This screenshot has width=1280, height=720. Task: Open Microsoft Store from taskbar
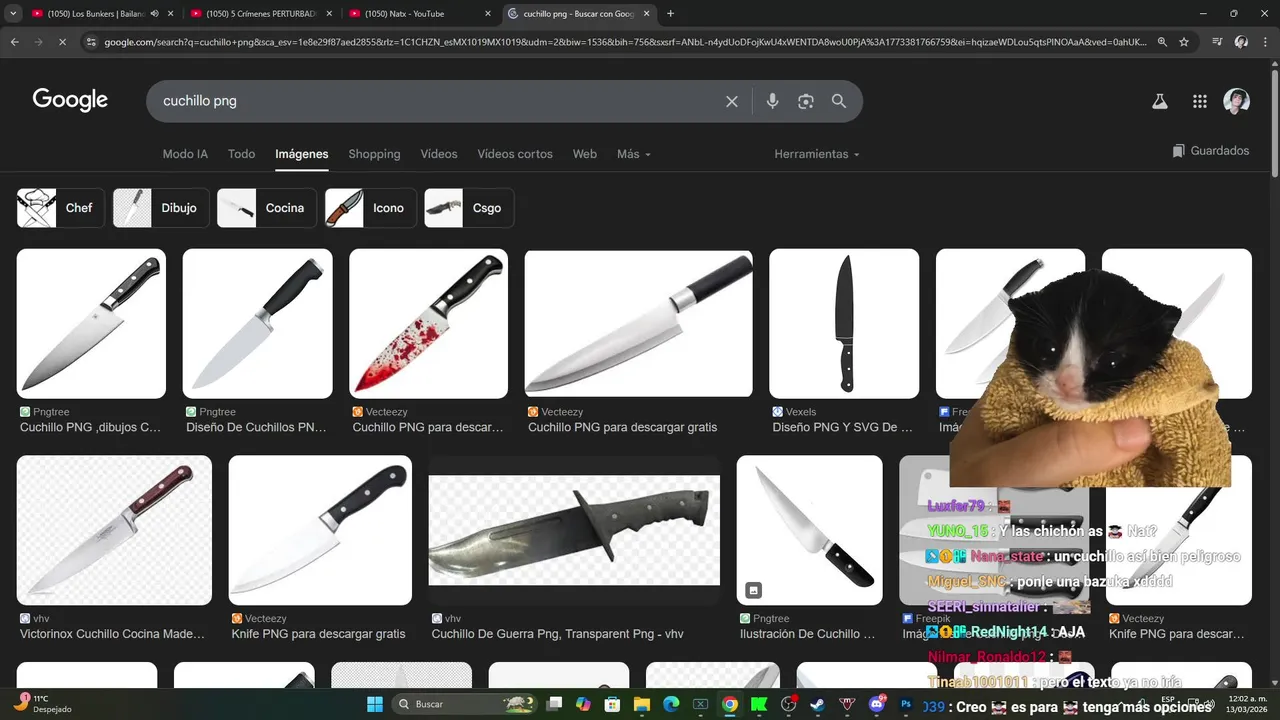[612, 704]
